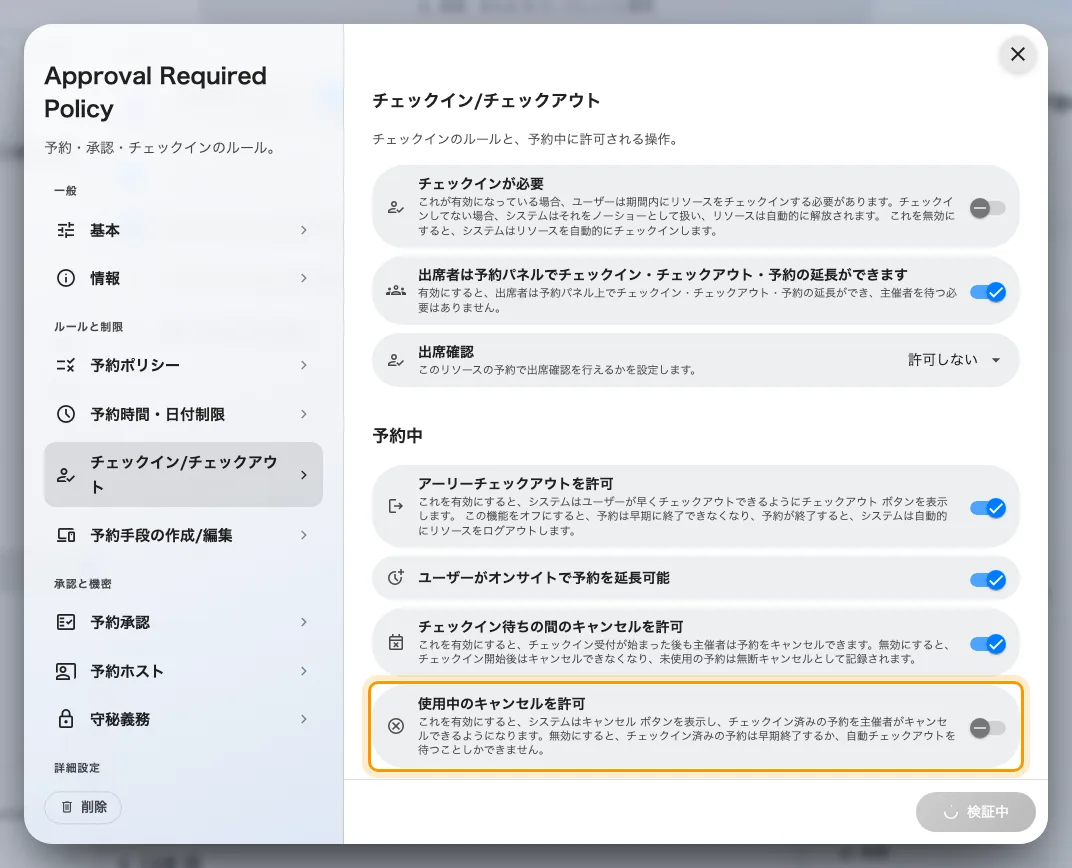Expand the 基本 chevron arrow
1072x868 pixels.
tap(304, 230)
